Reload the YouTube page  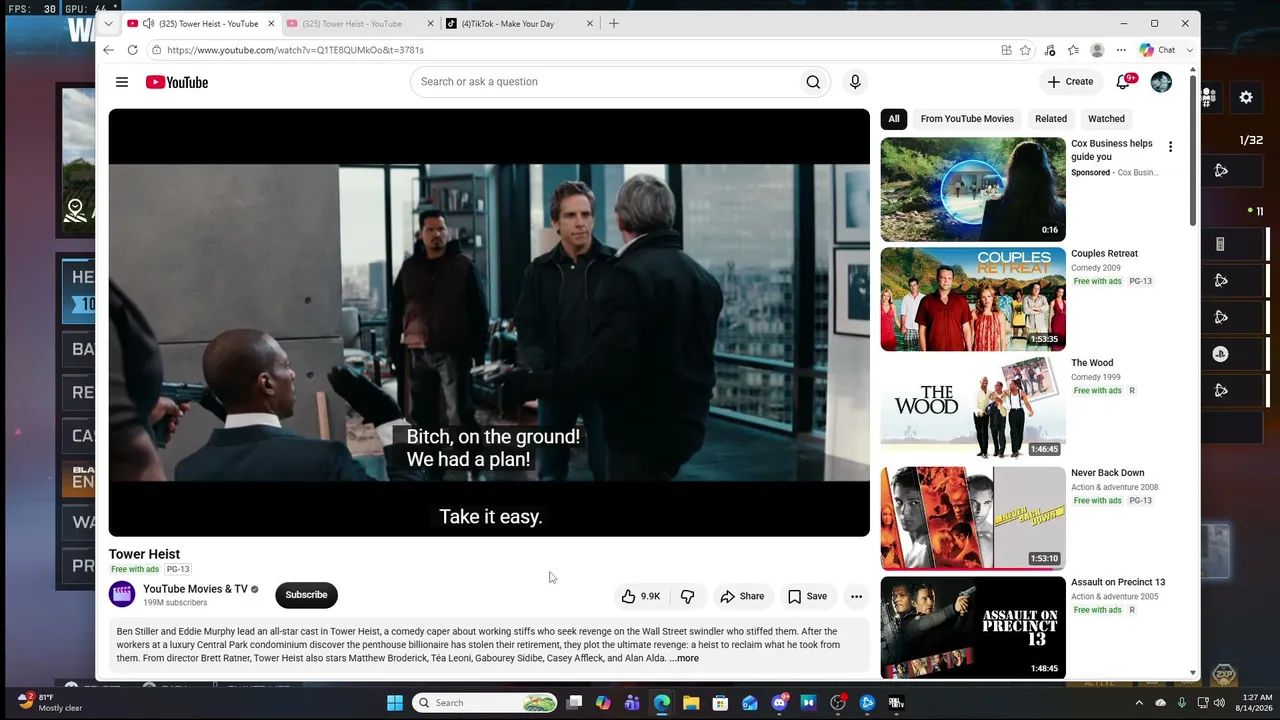click(132, 50)
